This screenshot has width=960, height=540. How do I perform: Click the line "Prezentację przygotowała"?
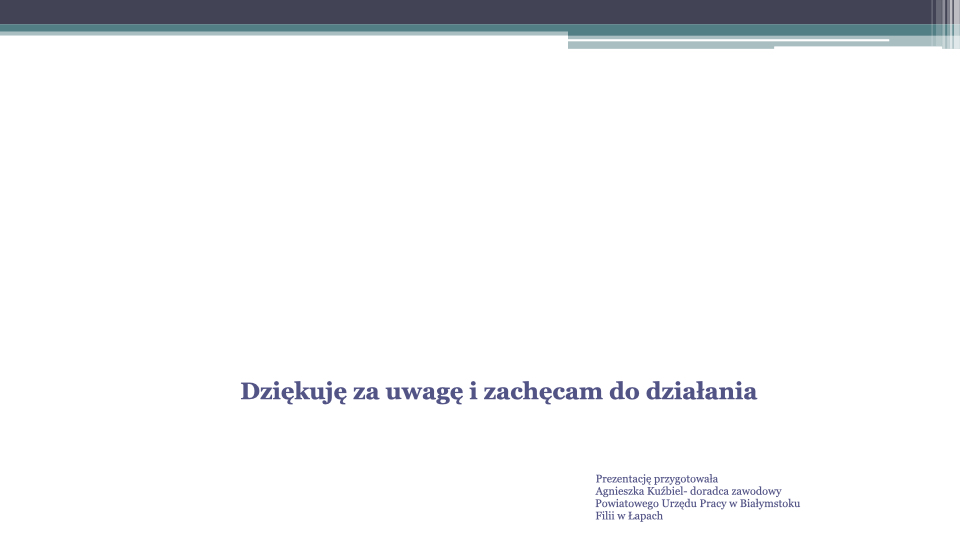(x=656, y=479)
